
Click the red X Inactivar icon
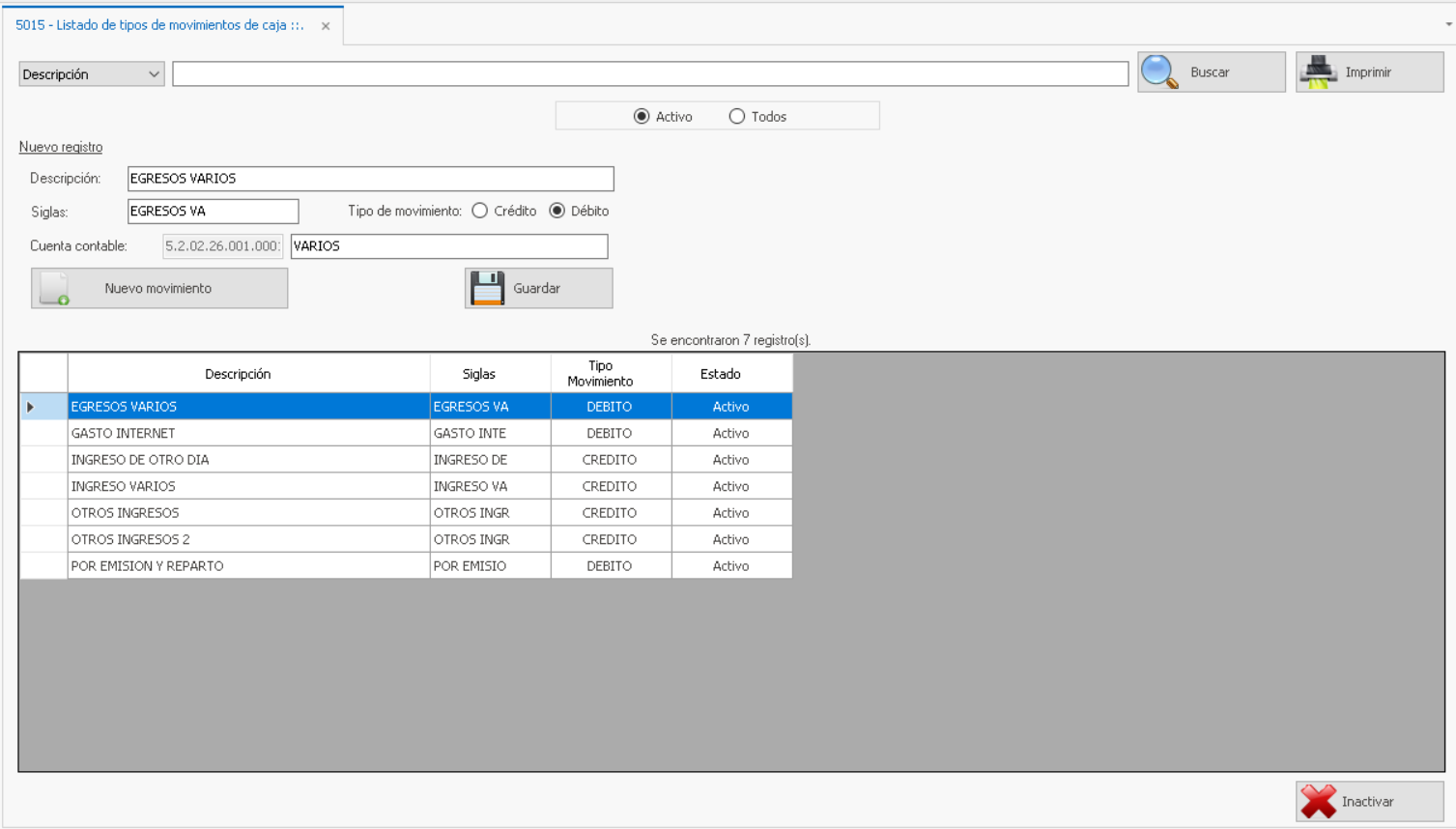[x=1318, y=801]
